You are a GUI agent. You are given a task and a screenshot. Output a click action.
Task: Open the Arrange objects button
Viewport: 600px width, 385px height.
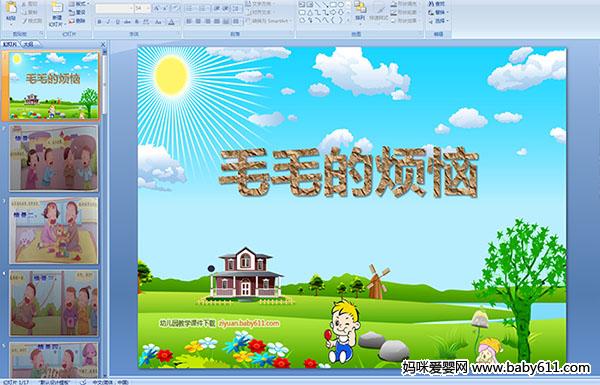tap(360, 11)
